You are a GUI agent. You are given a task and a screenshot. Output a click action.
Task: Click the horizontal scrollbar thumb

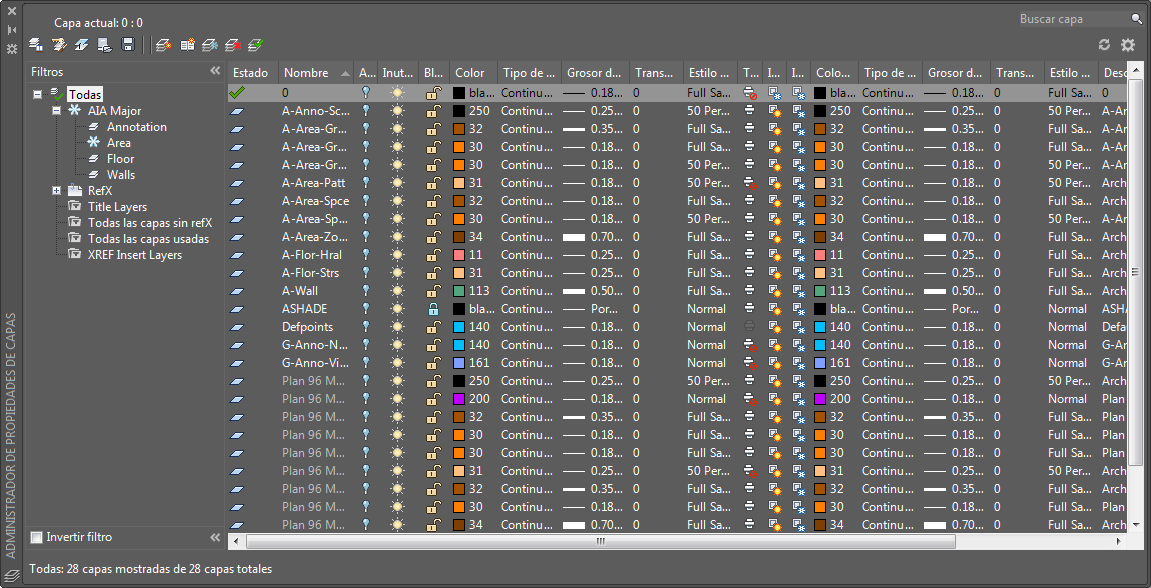600,542
